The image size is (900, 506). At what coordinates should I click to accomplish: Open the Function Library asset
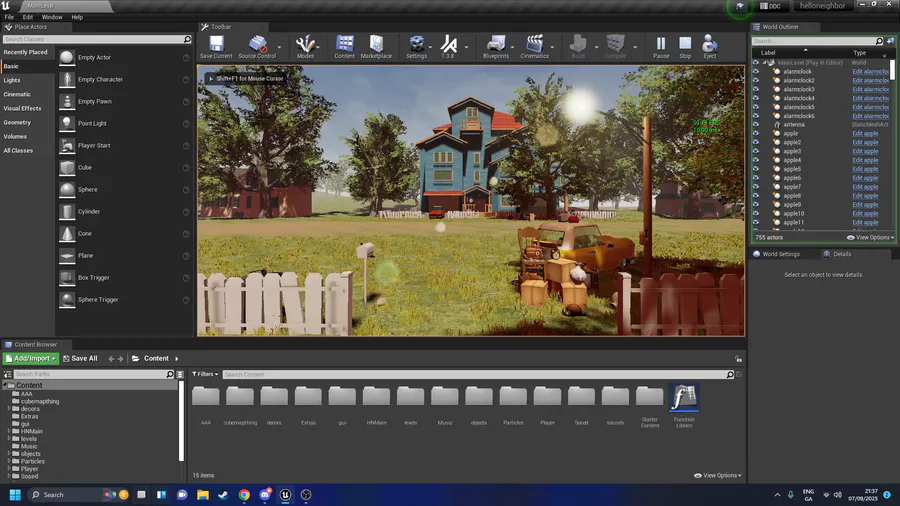(x=684, y=406)
